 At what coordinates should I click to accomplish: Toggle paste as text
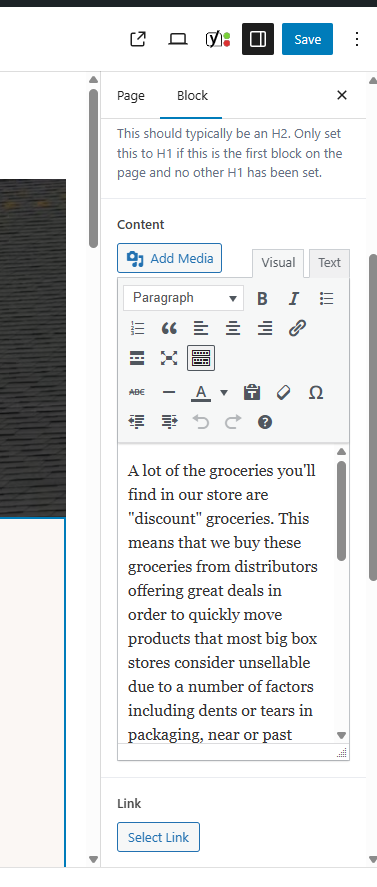pyautogui.click(x=252, y=392)
